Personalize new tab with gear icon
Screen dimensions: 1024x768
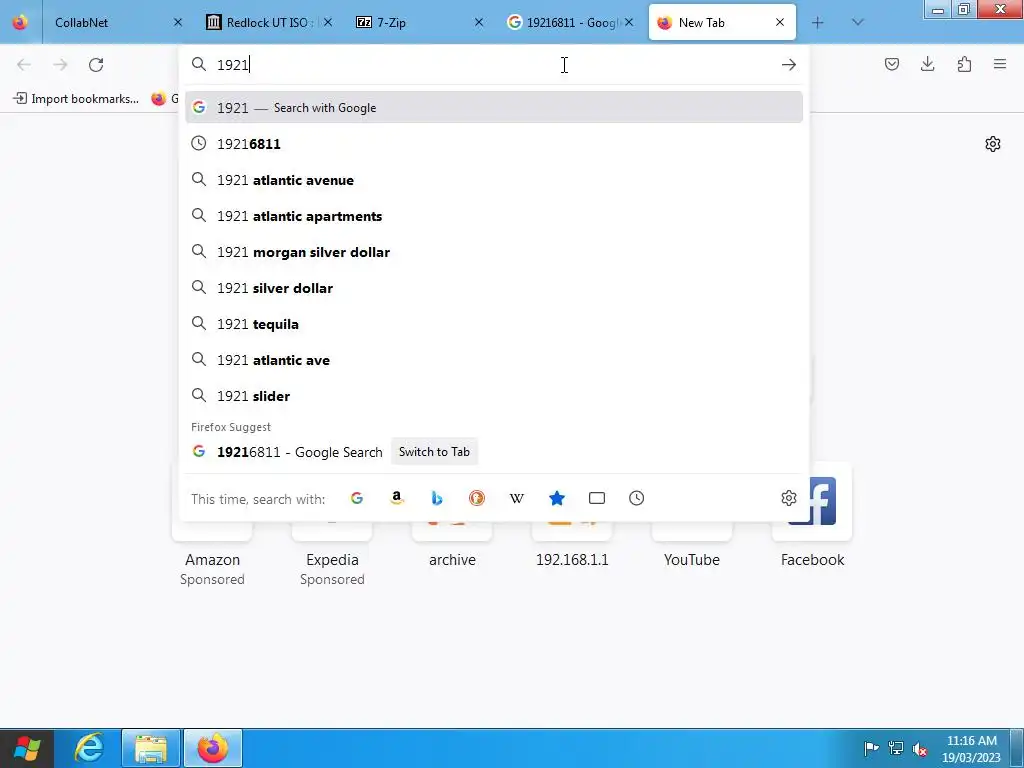click(x=993, y=144)
